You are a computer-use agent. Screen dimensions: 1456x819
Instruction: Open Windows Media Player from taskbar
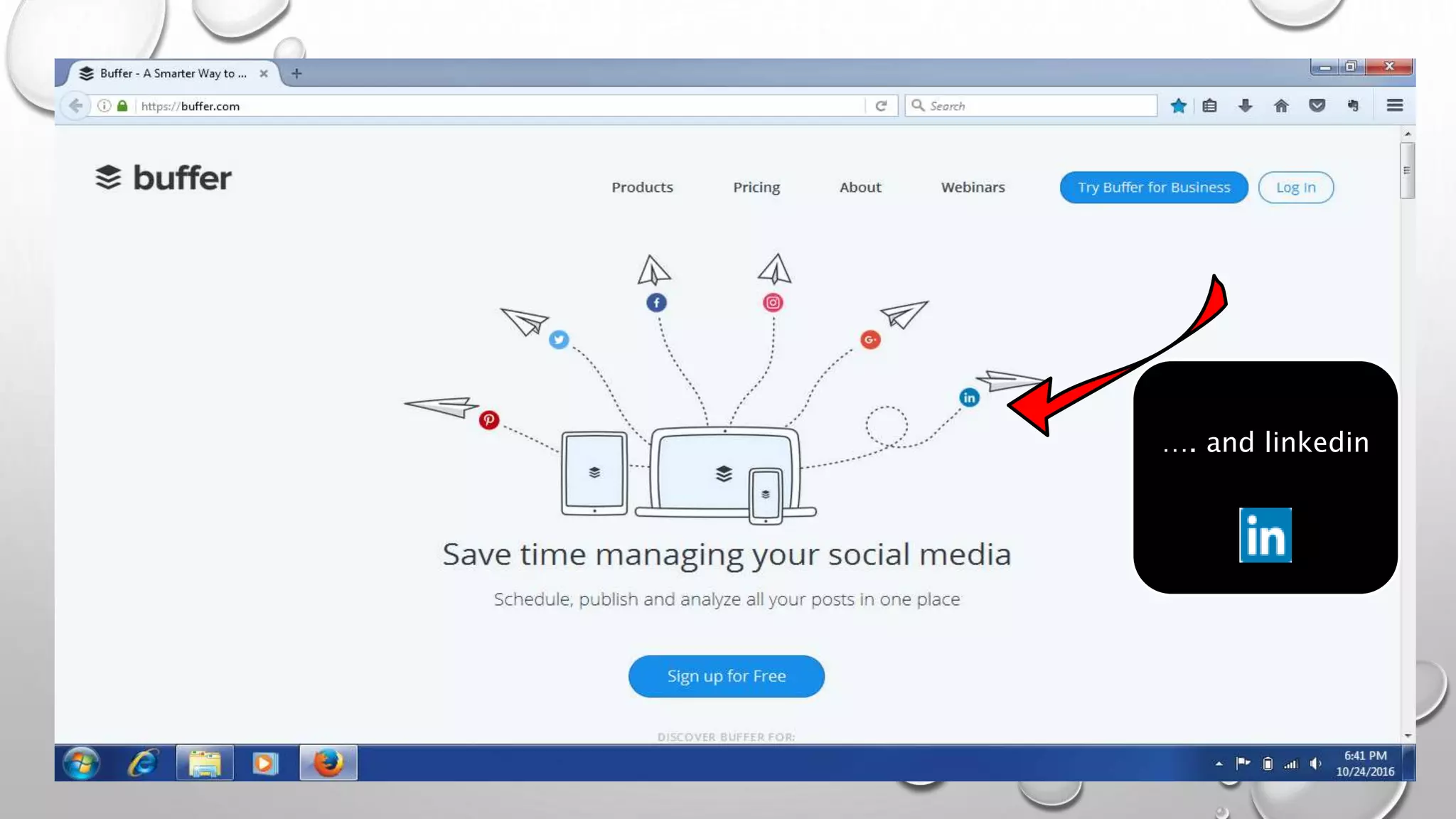tap(265, 764)
